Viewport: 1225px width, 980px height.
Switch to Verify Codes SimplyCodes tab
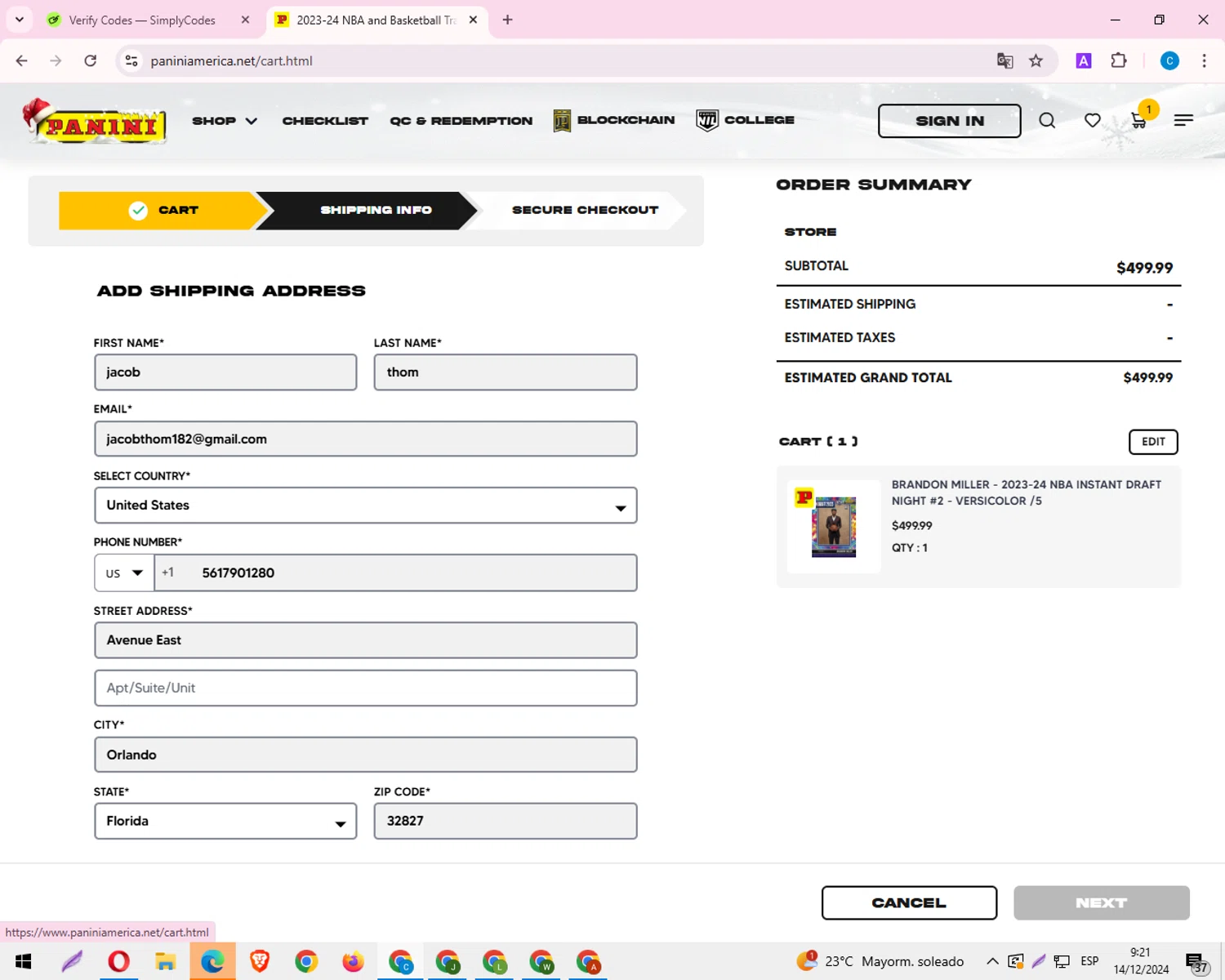pyautogui.click(x=141, y=20)
